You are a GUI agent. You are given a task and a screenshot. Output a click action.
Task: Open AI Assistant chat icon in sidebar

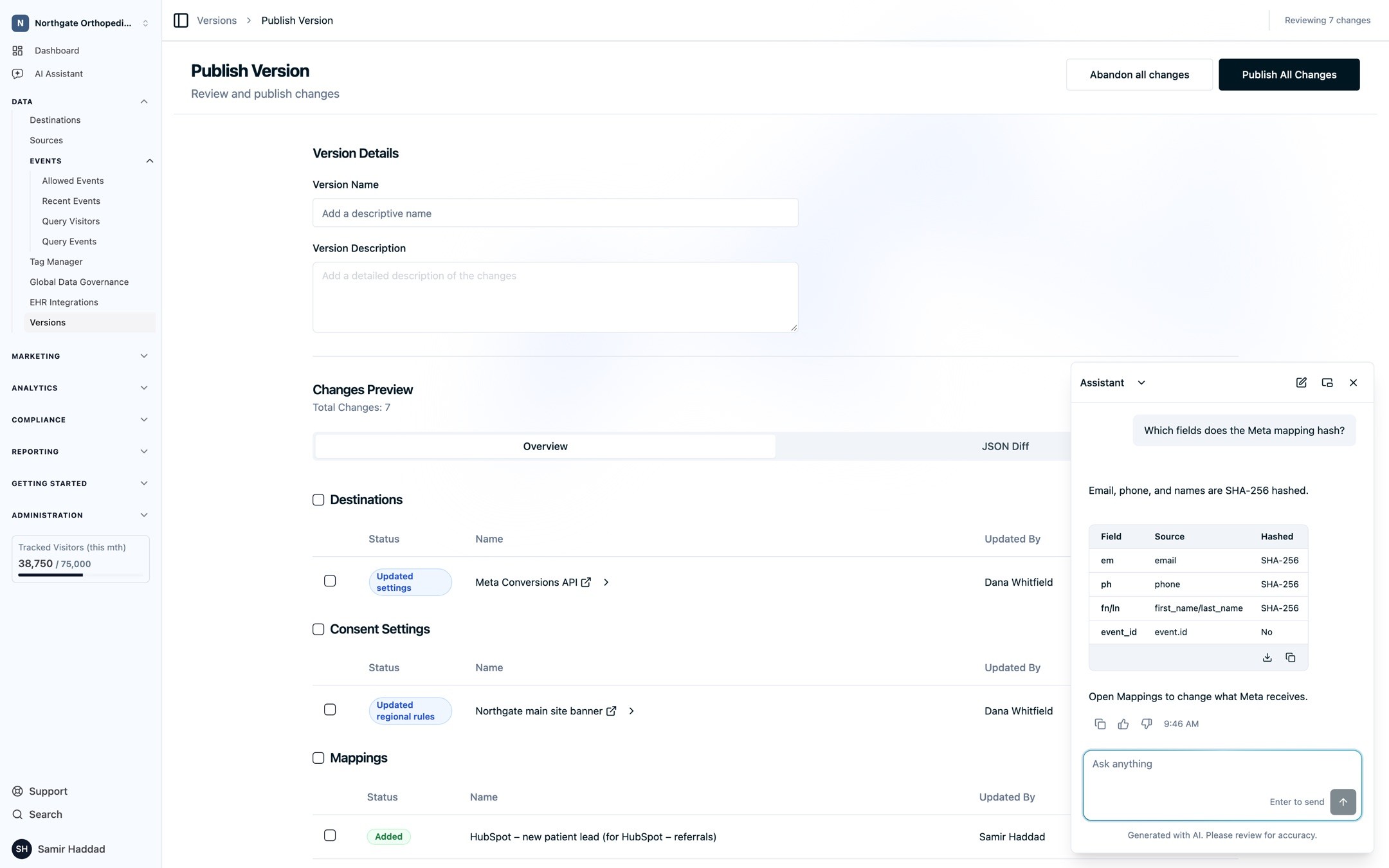[17, 74]
